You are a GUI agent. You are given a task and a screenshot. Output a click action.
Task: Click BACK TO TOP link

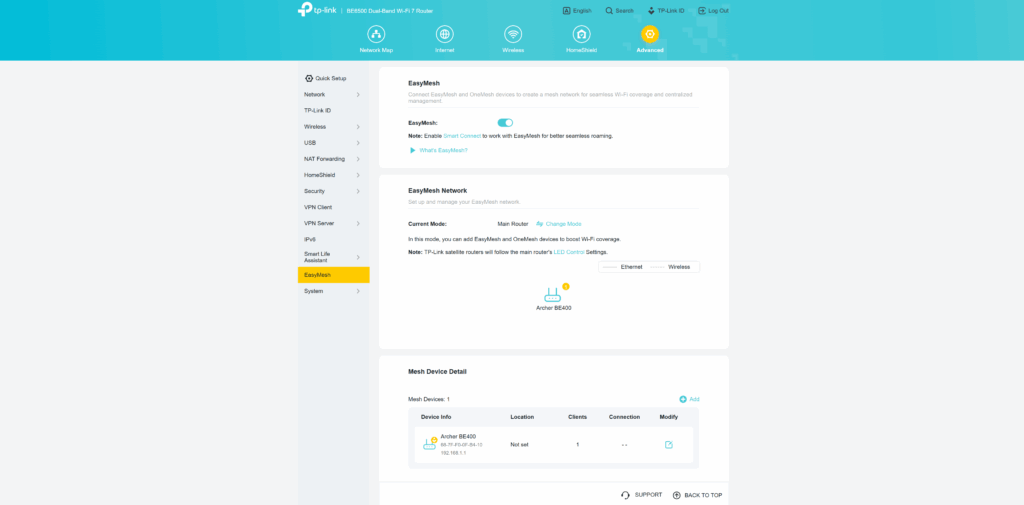[x=703, y=495]
